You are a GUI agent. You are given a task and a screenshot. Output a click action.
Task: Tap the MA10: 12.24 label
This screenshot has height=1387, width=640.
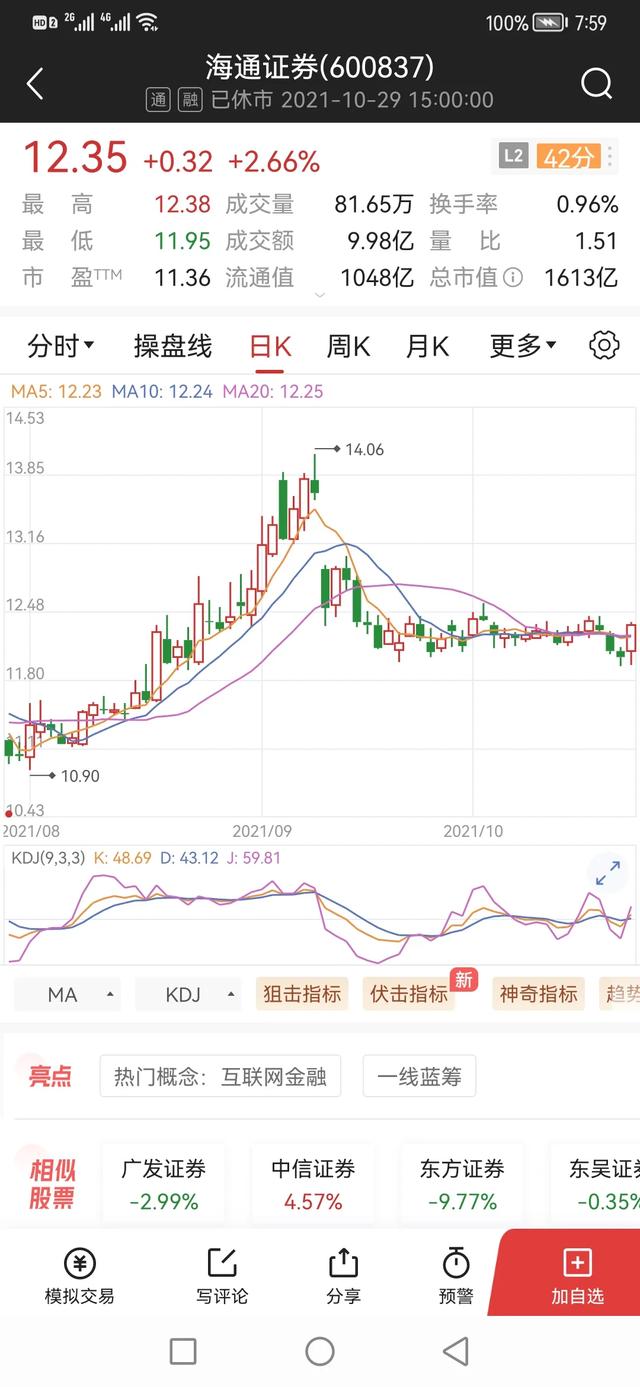162,392
